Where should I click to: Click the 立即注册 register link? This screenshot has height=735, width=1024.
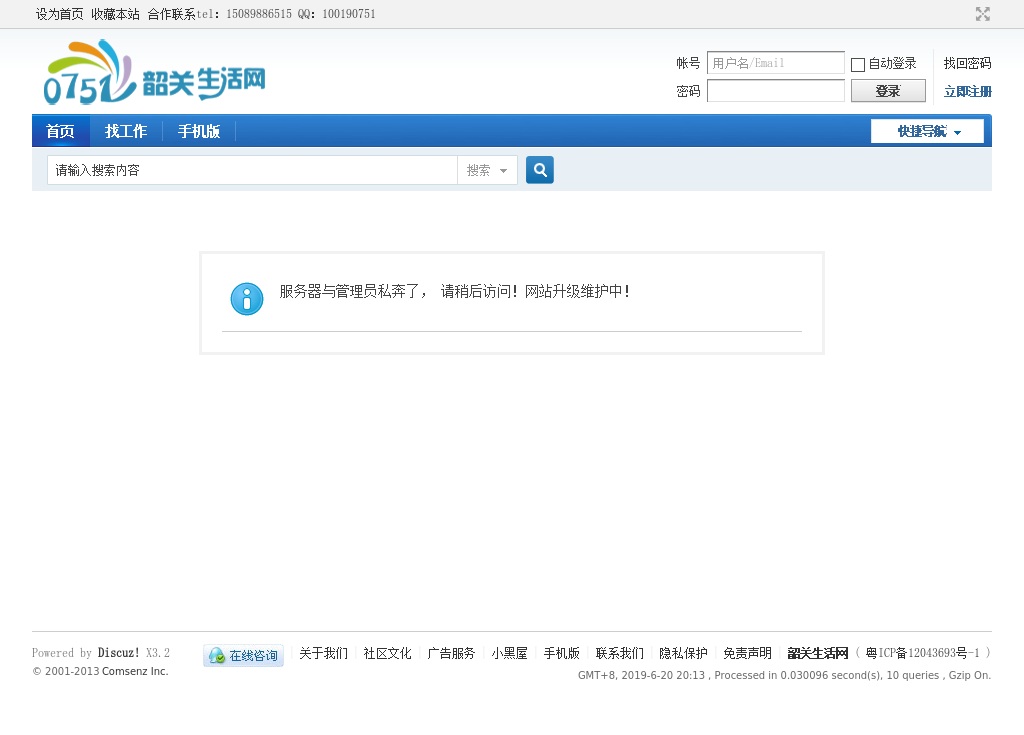[967, 92]
